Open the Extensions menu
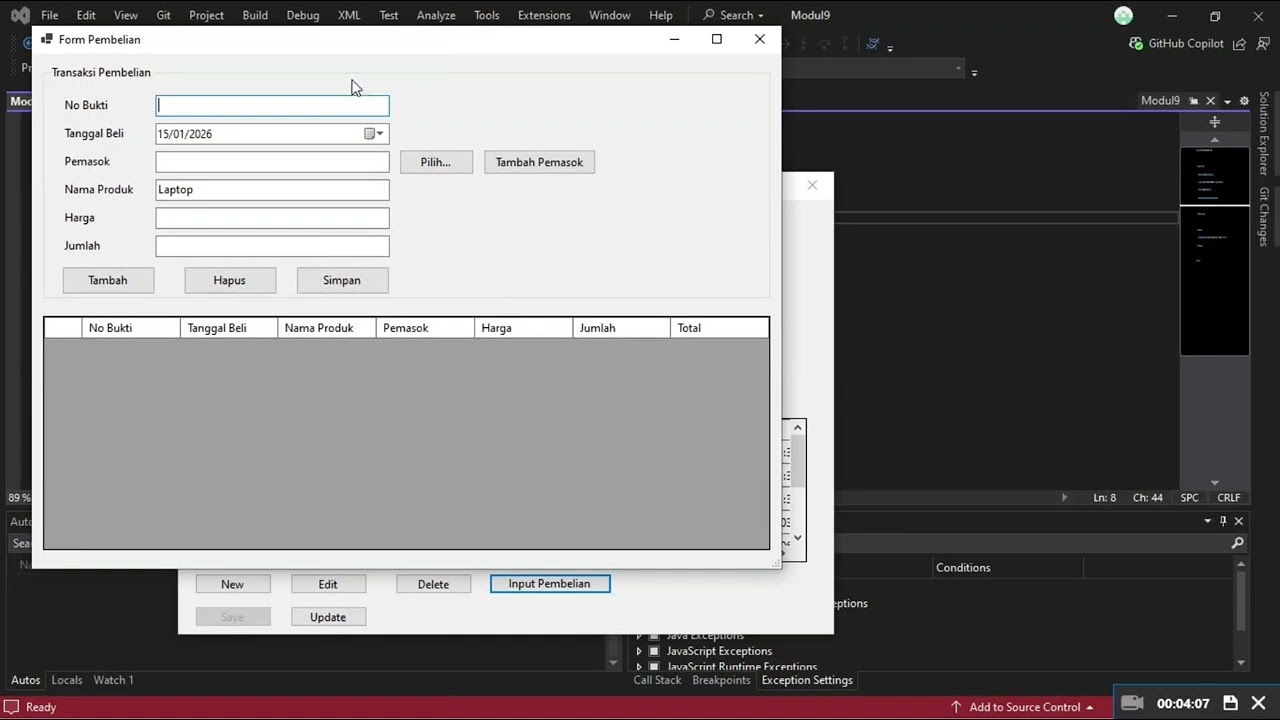This screenshot has width=1280, height=720. 544,15
